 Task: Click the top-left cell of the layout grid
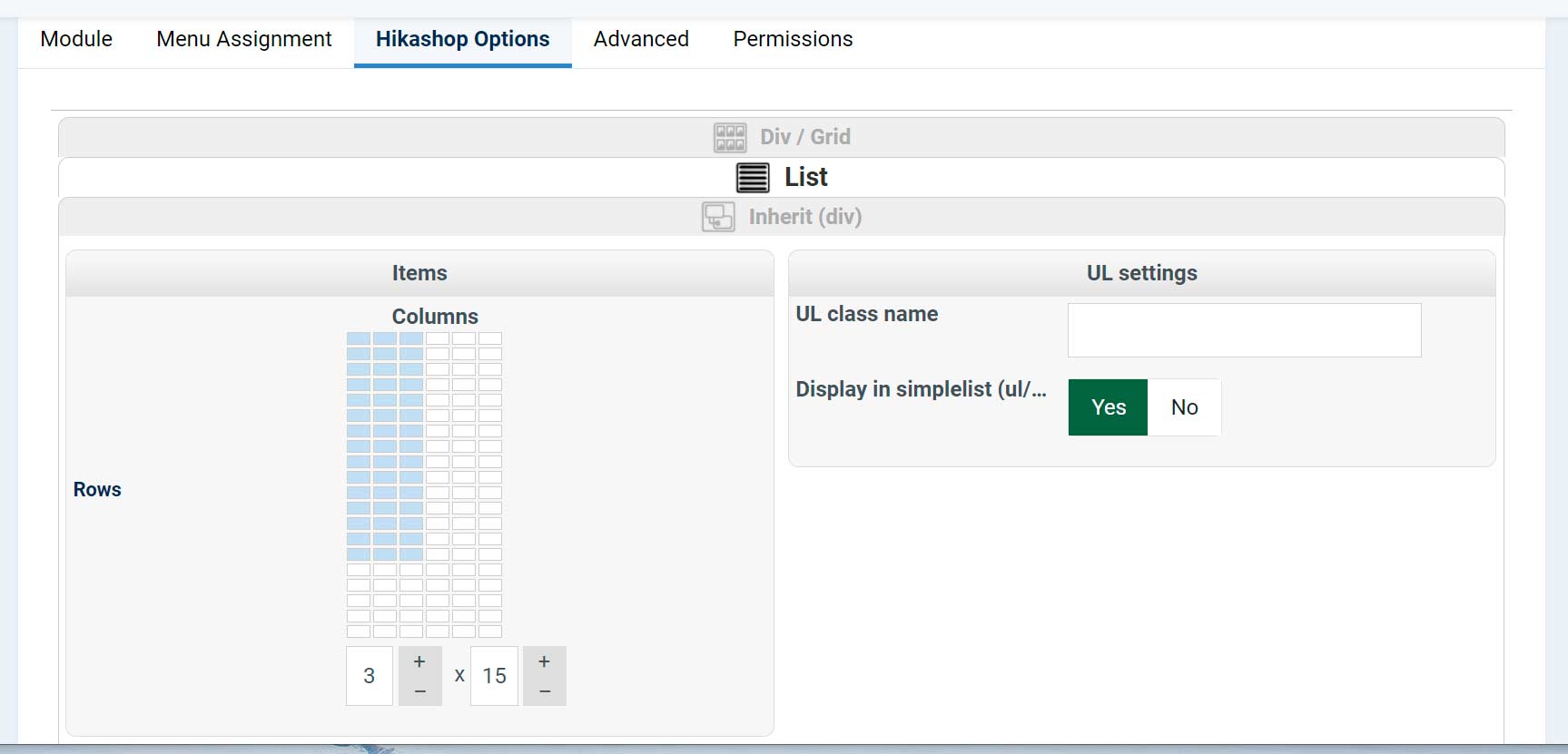[x=359, y=338]
